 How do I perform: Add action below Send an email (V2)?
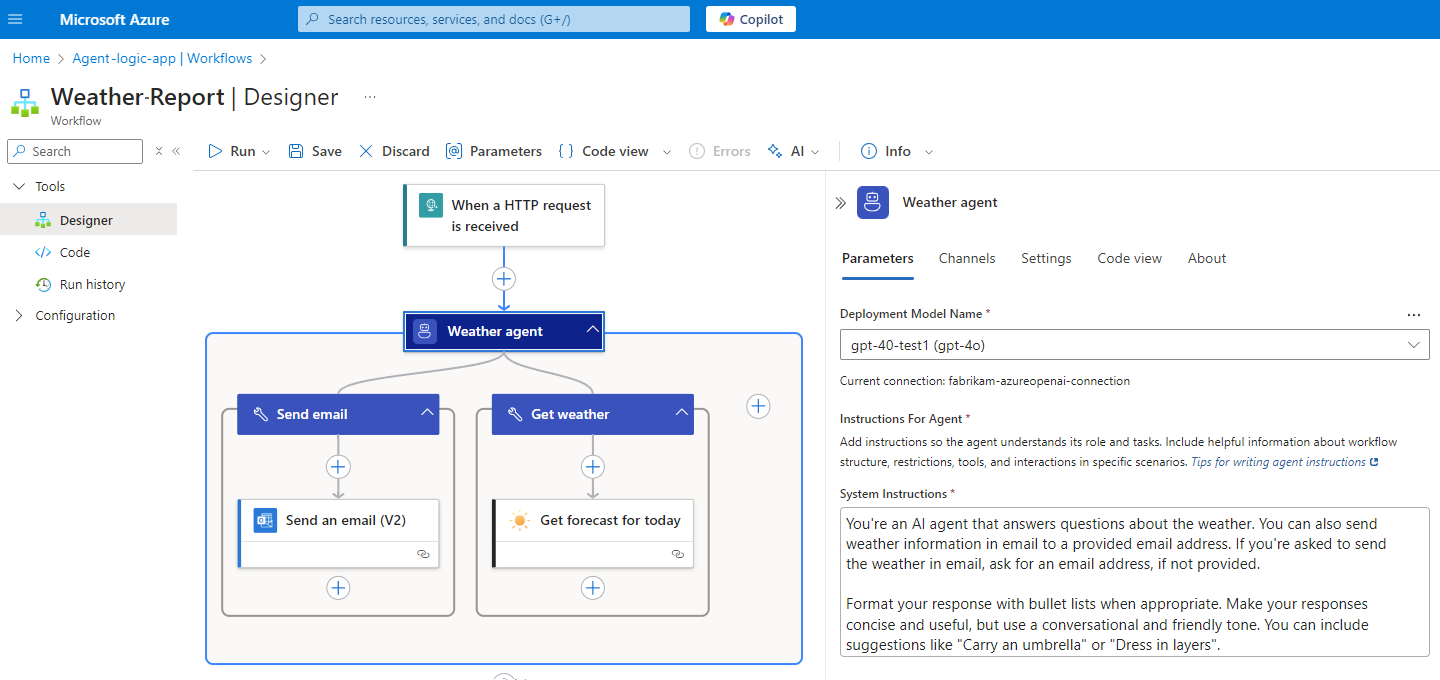[x=338, y=588]
